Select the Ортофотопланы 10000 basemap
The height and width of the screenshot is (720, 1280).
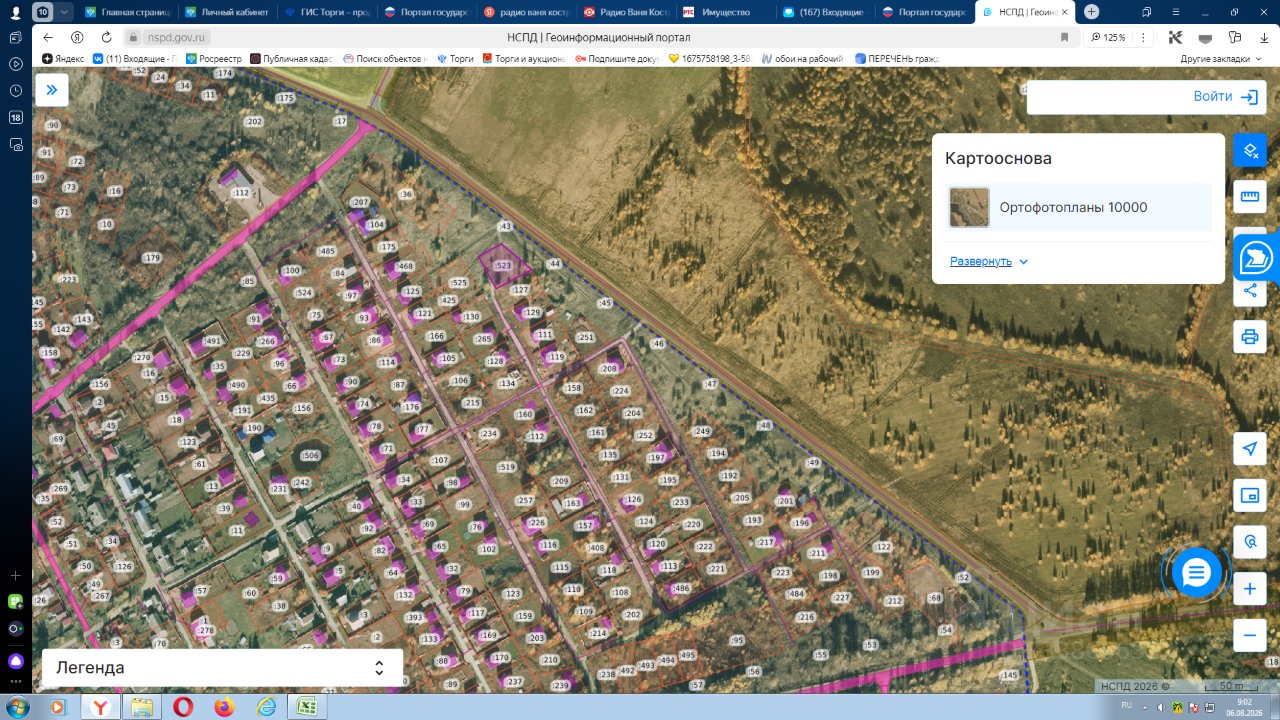[1078, 207]
